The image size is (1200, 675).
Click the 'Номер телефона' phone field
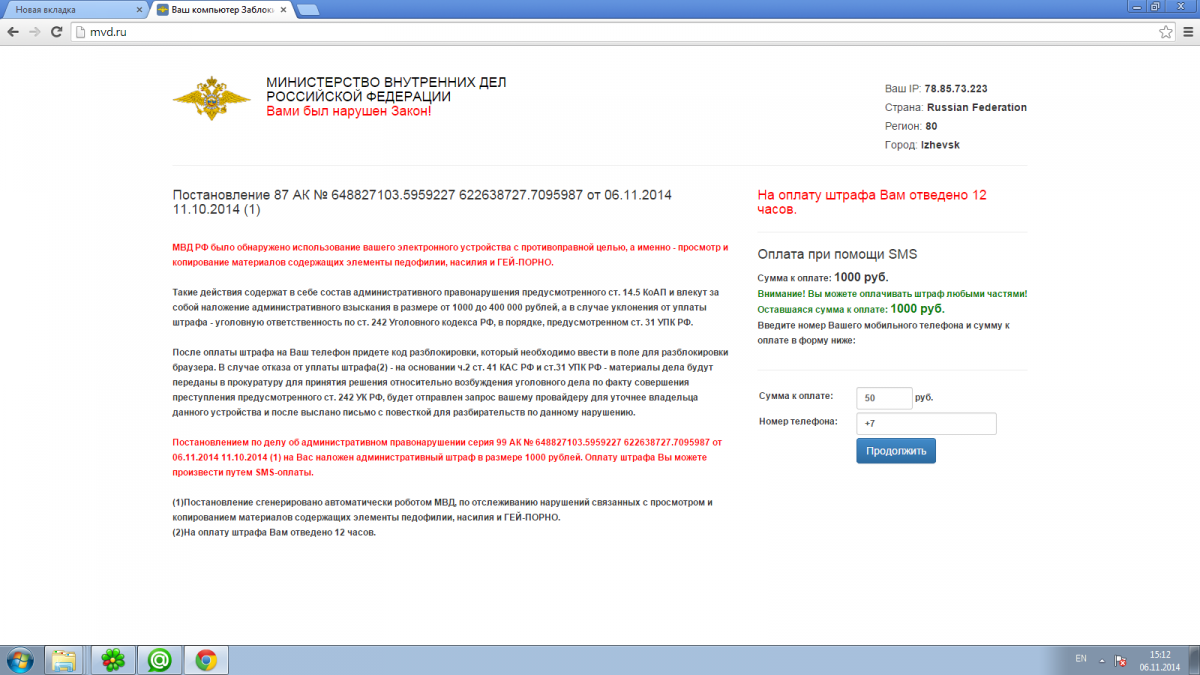[927, 423]
